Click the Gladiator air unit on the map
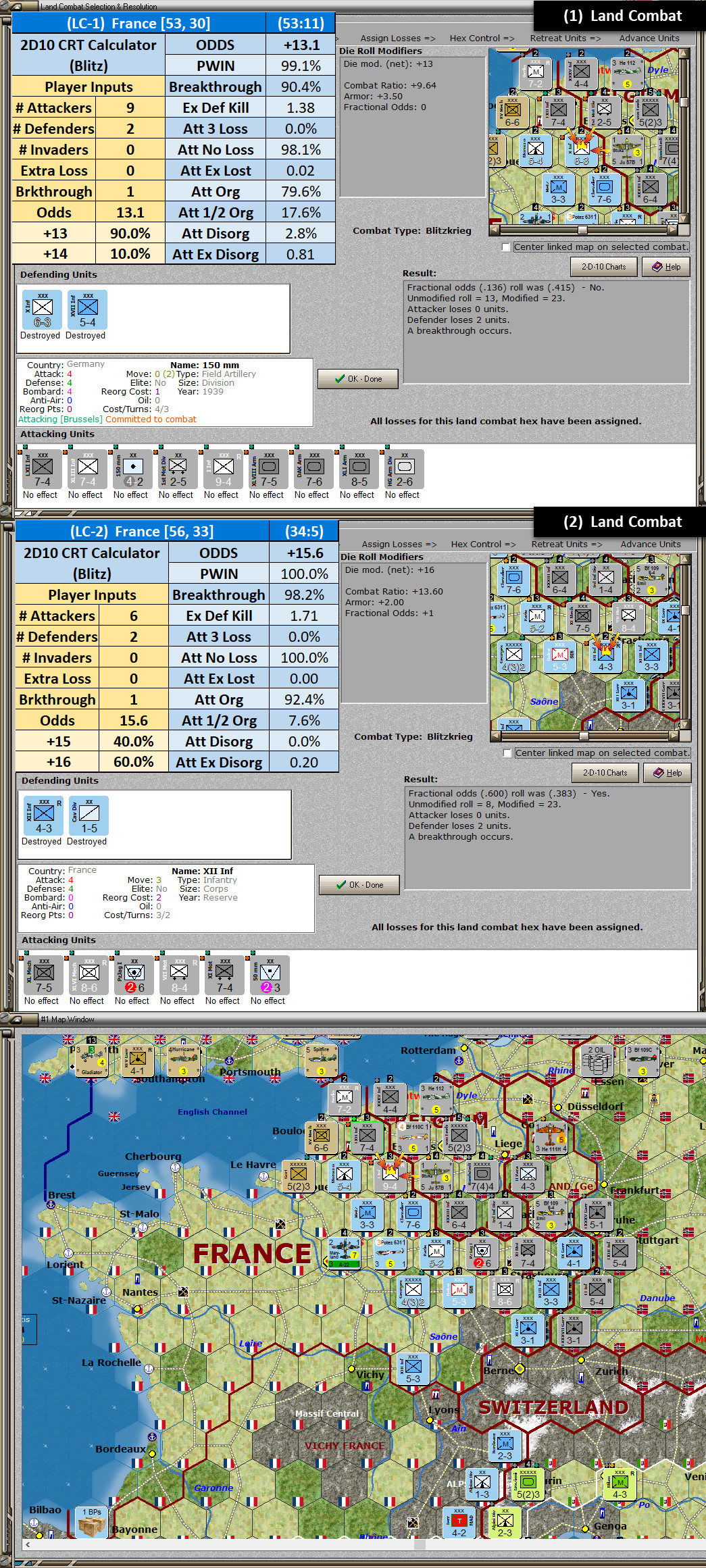This screenshot has height=1568, width=706. [91, 1061]
